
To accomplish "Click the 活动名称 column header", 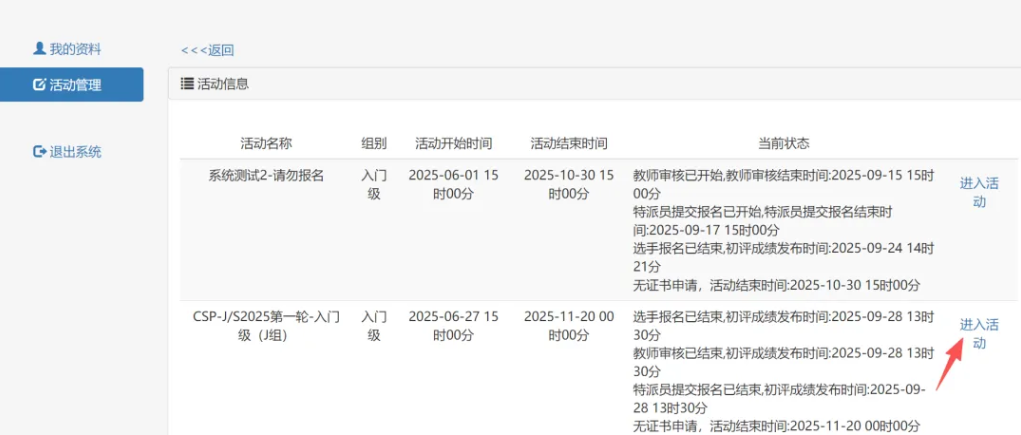I will [266, 143].
